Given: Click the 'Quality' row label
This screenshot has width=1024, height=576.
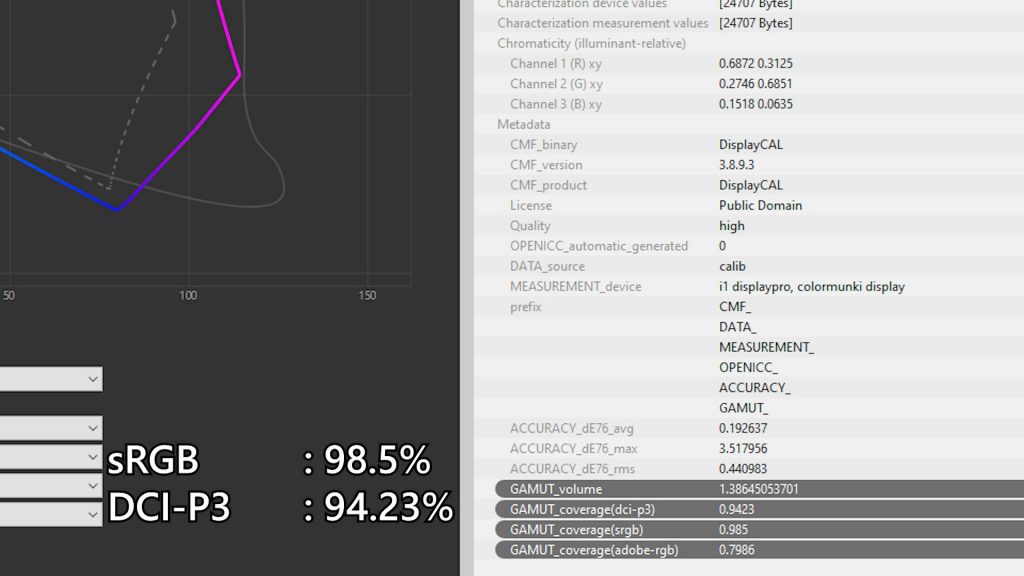Looking at the screenshot, I should tap(530, 225).
